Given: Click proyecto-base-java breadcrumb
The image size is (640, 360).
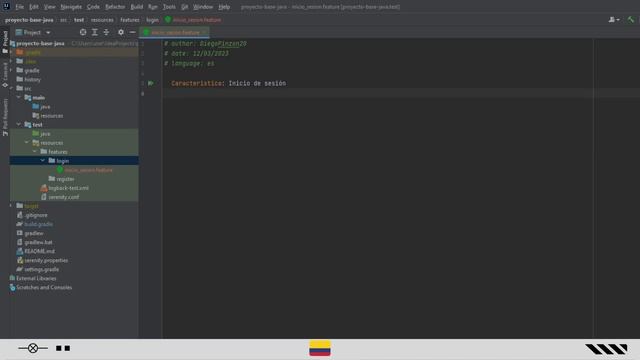Looking at the screenshot, I should pos(29,20).
